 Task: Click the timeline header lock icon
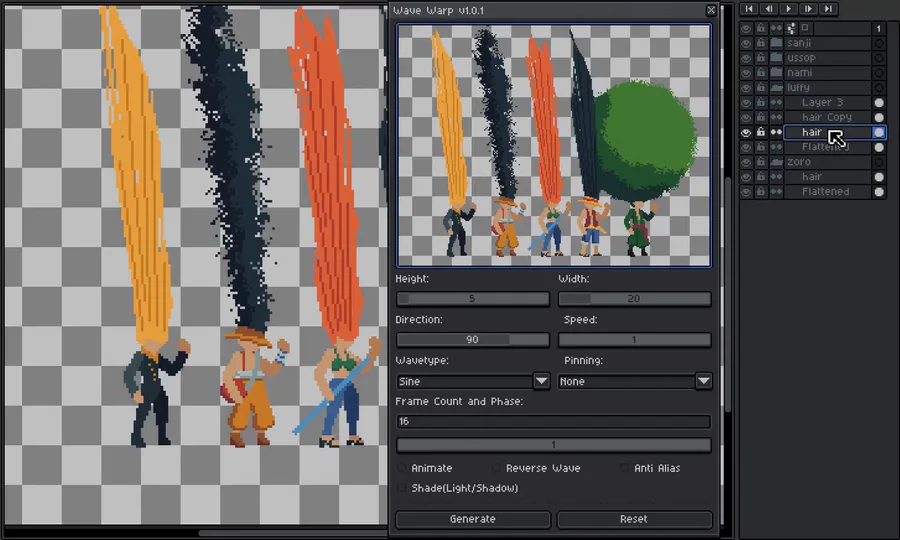click(761, 28)
